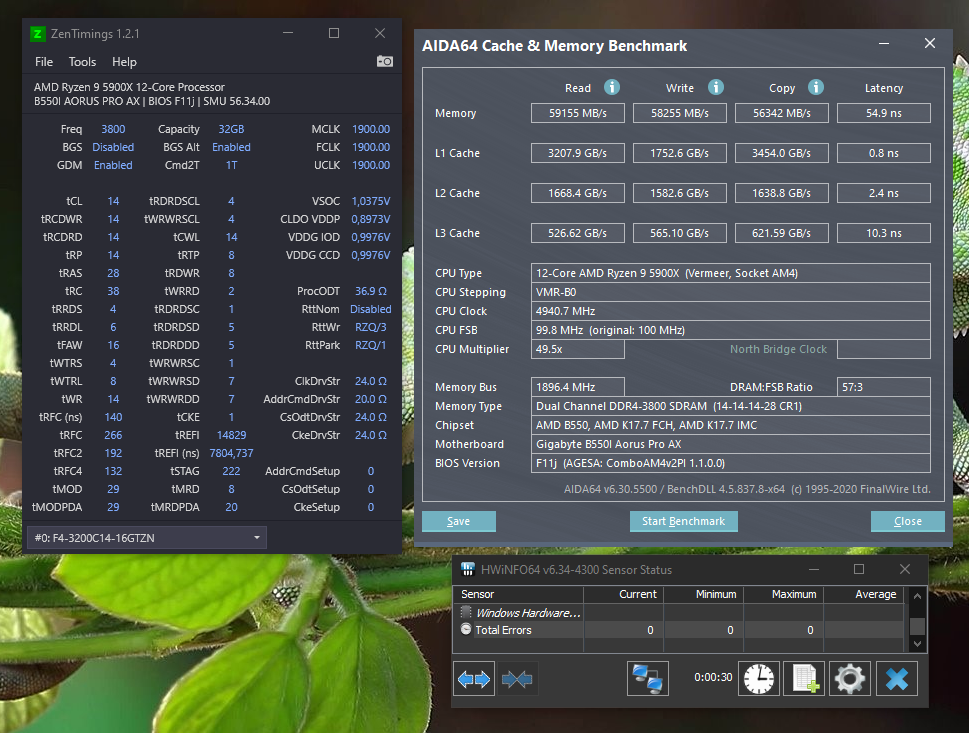Click the Total Errors sensor row icon

tap(466, 629)
